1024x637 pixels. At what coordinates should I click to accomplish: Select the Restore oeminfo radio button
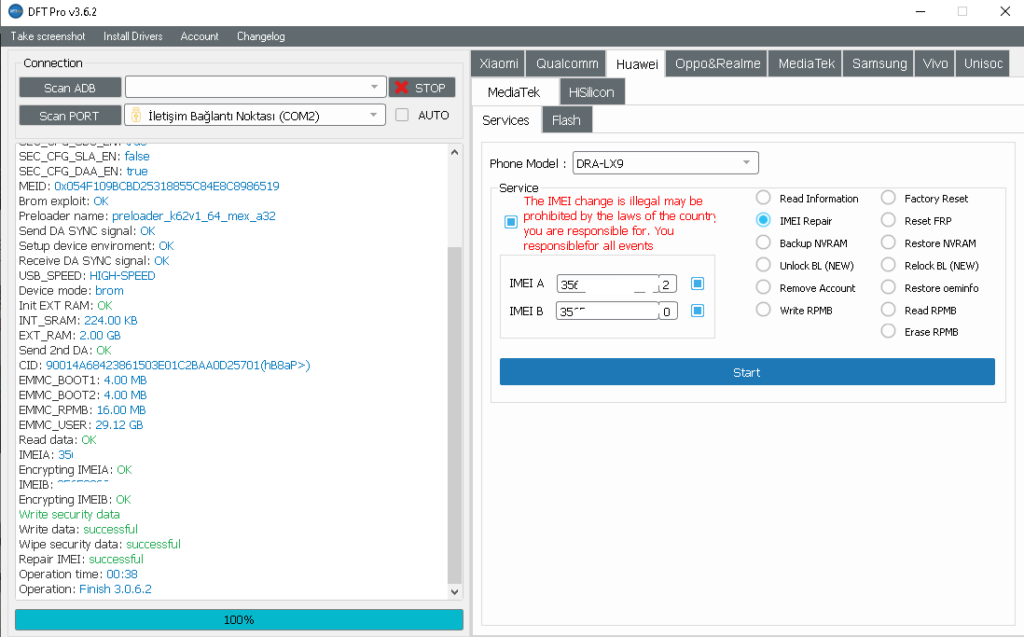point(888,287)
